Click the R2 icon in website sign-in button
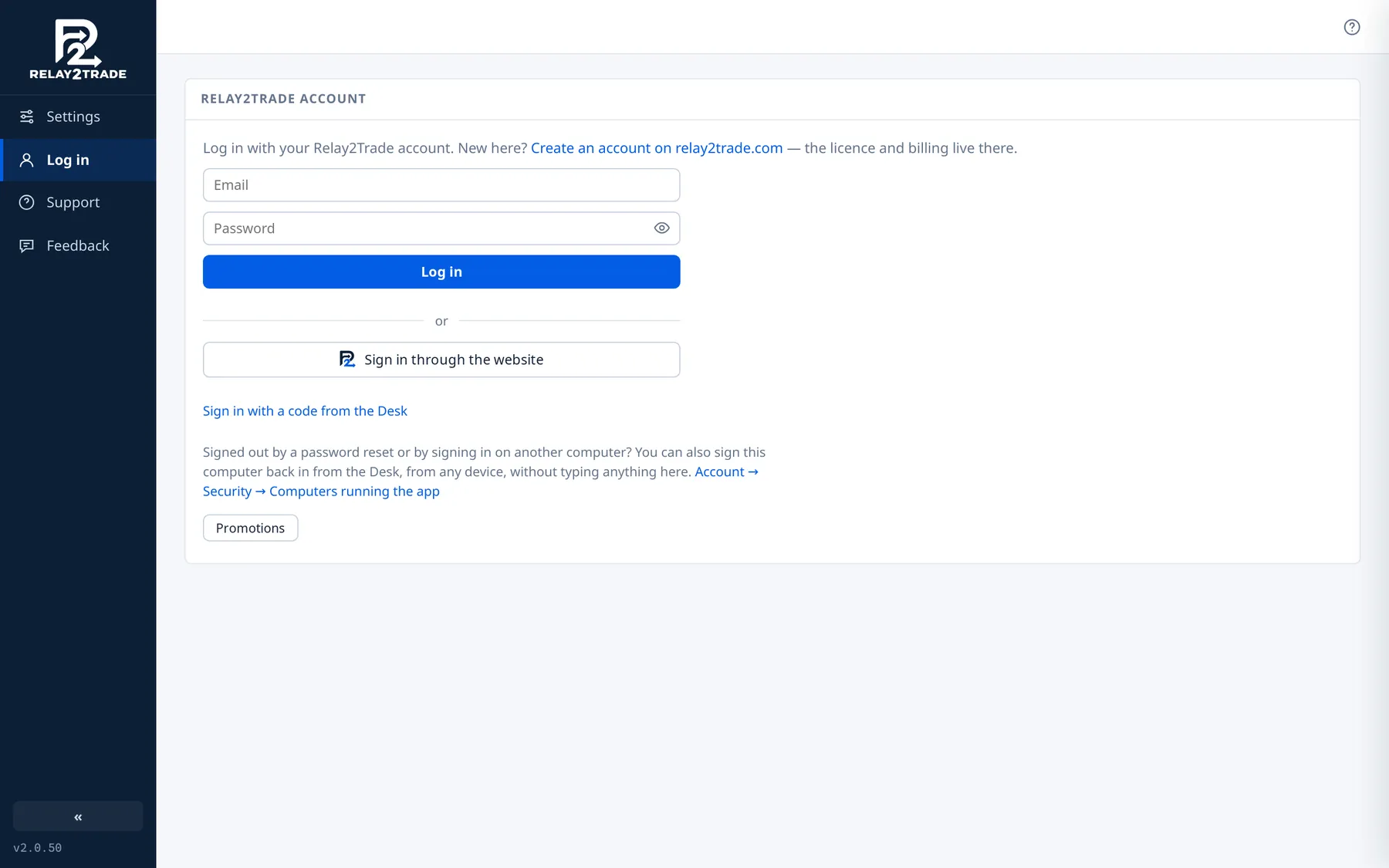This screenshot has width=1389, height=868. (347, 360)
